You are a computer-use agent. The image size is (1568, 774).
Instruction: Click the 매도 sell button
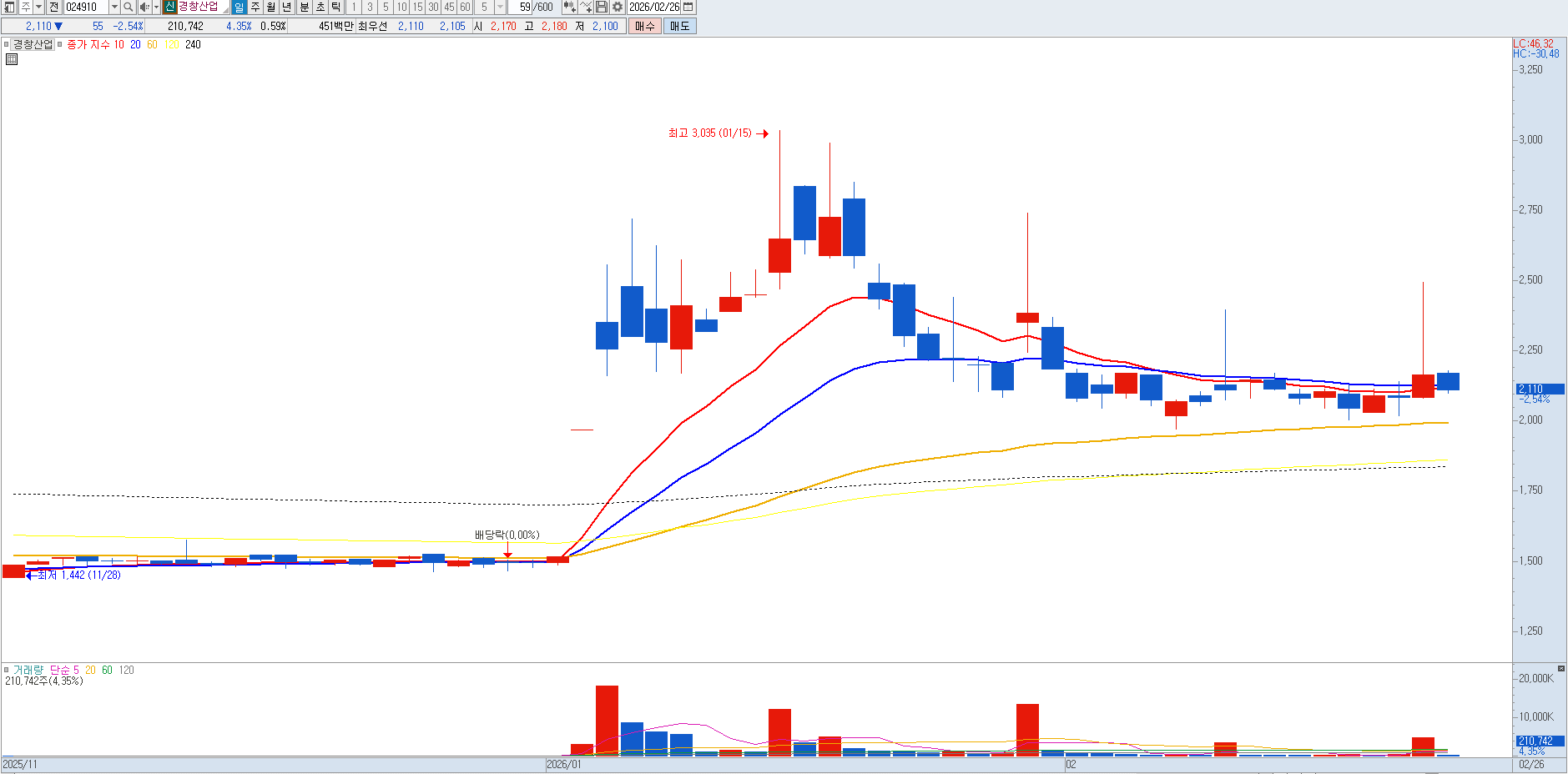[679, 26]
